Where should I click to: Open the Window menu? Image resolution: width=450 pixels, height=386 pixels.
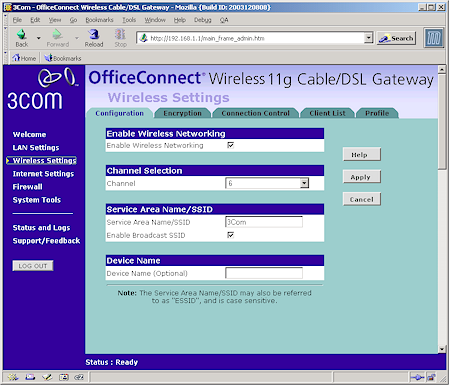(155, 20)
